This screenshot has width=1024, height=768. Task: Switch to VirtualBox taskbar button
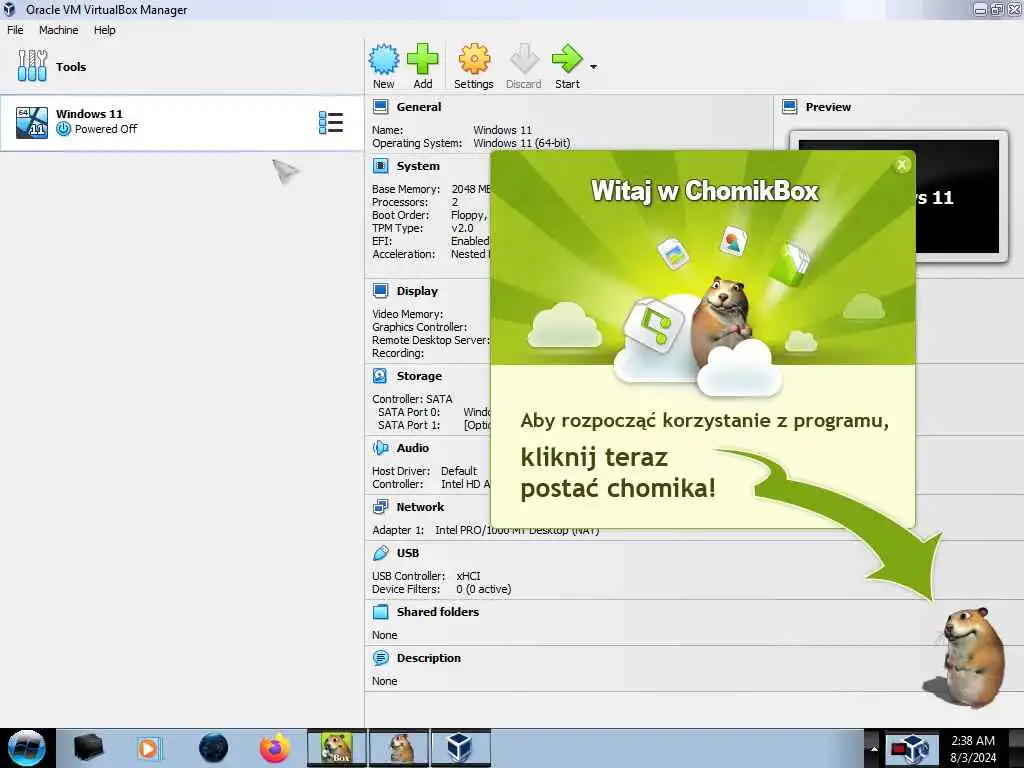[460, 748]
